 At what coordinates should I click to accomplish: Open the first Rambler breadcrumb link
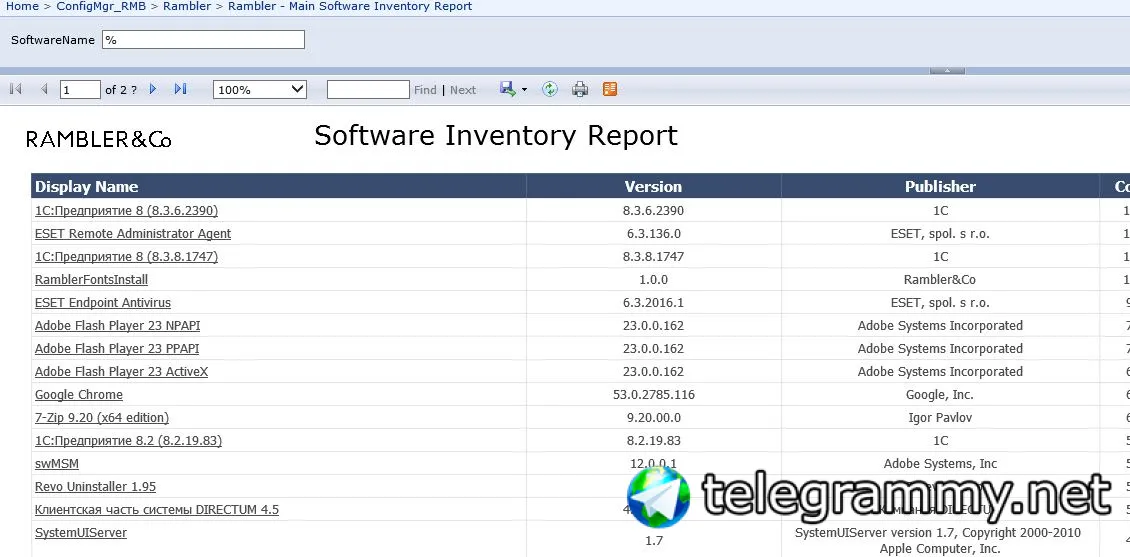click(x=187, y=6)
